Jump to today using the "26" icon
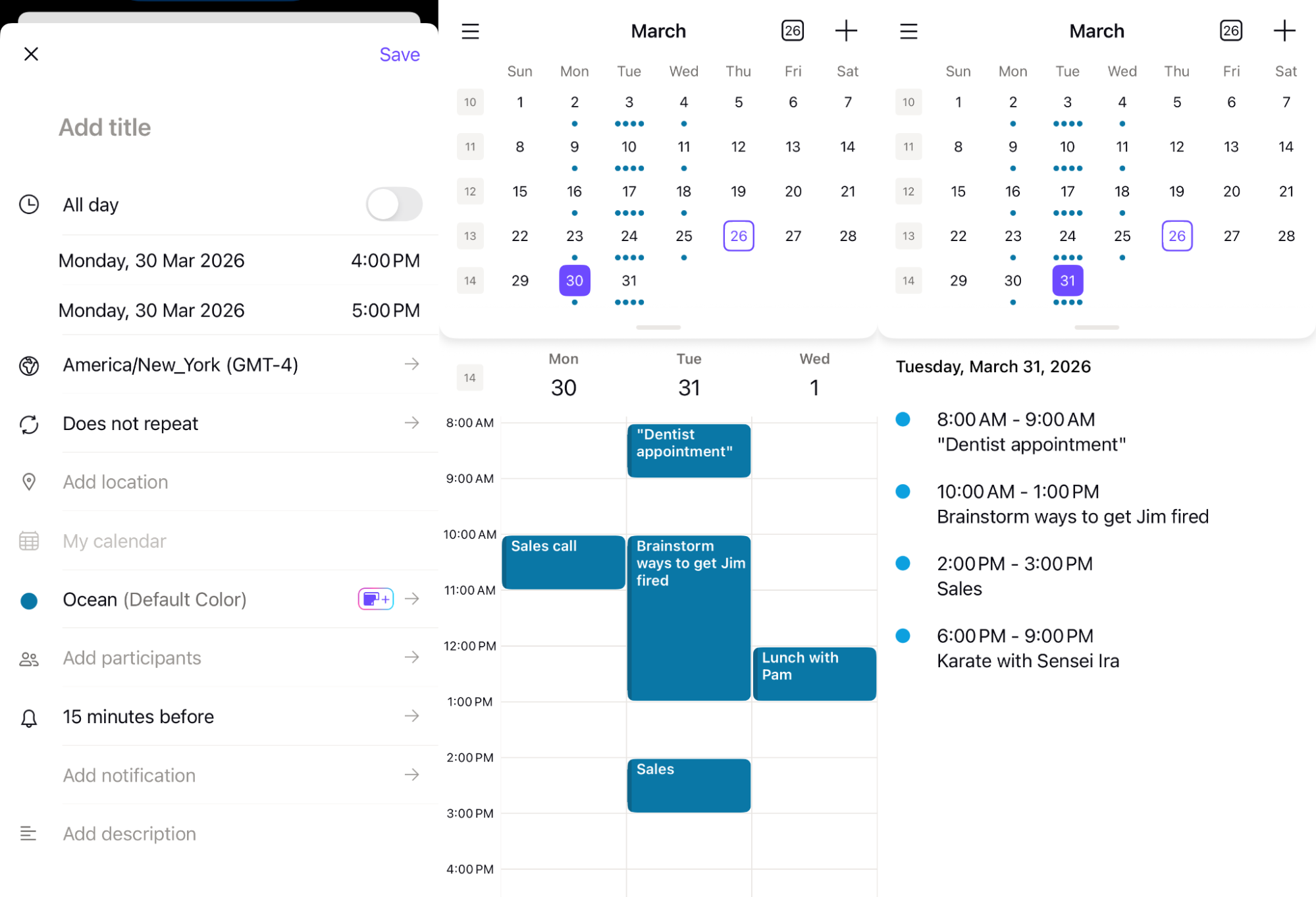The image size is (1316, 897). coord(793,30)
